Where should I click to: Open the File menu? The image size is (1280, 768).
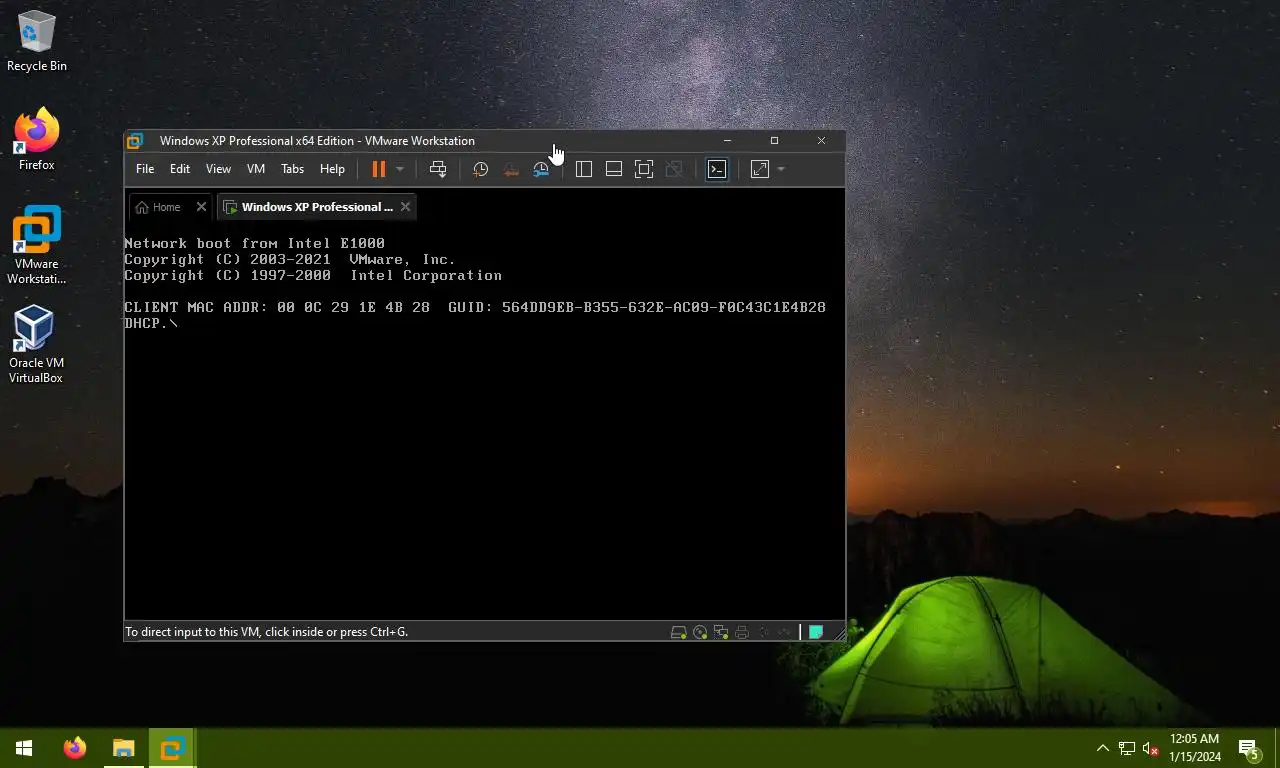[x=145, y=169]
